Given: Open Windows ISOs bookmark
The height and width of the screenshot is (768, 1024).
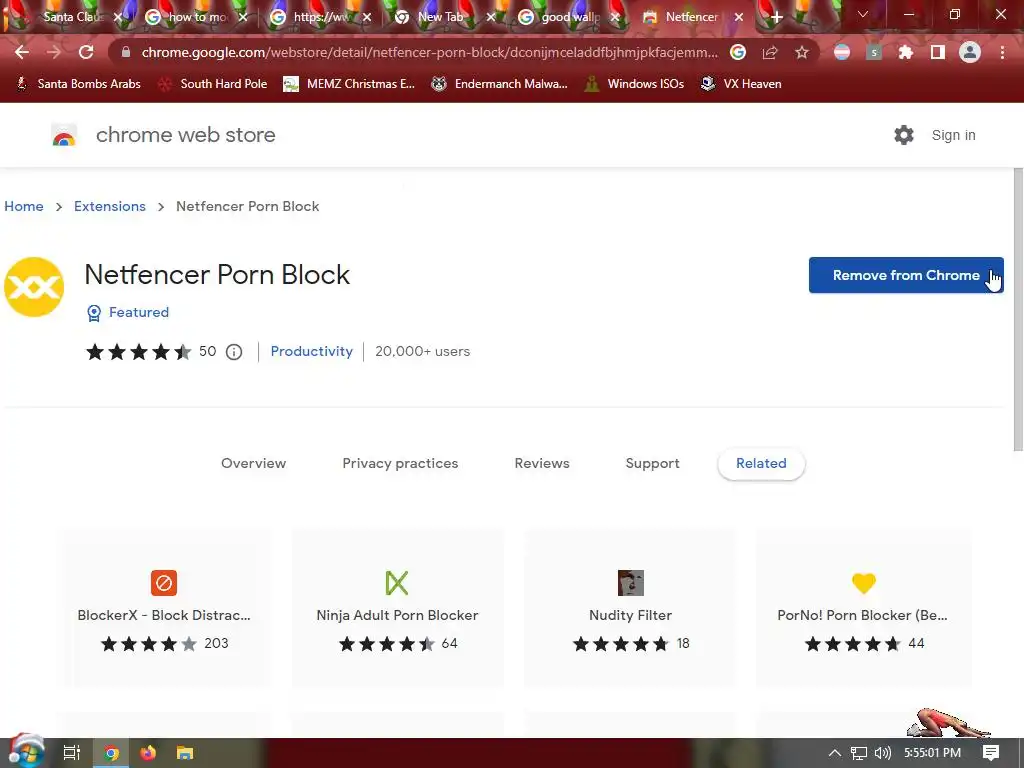Looking at the screenshot, I should 634,84.
